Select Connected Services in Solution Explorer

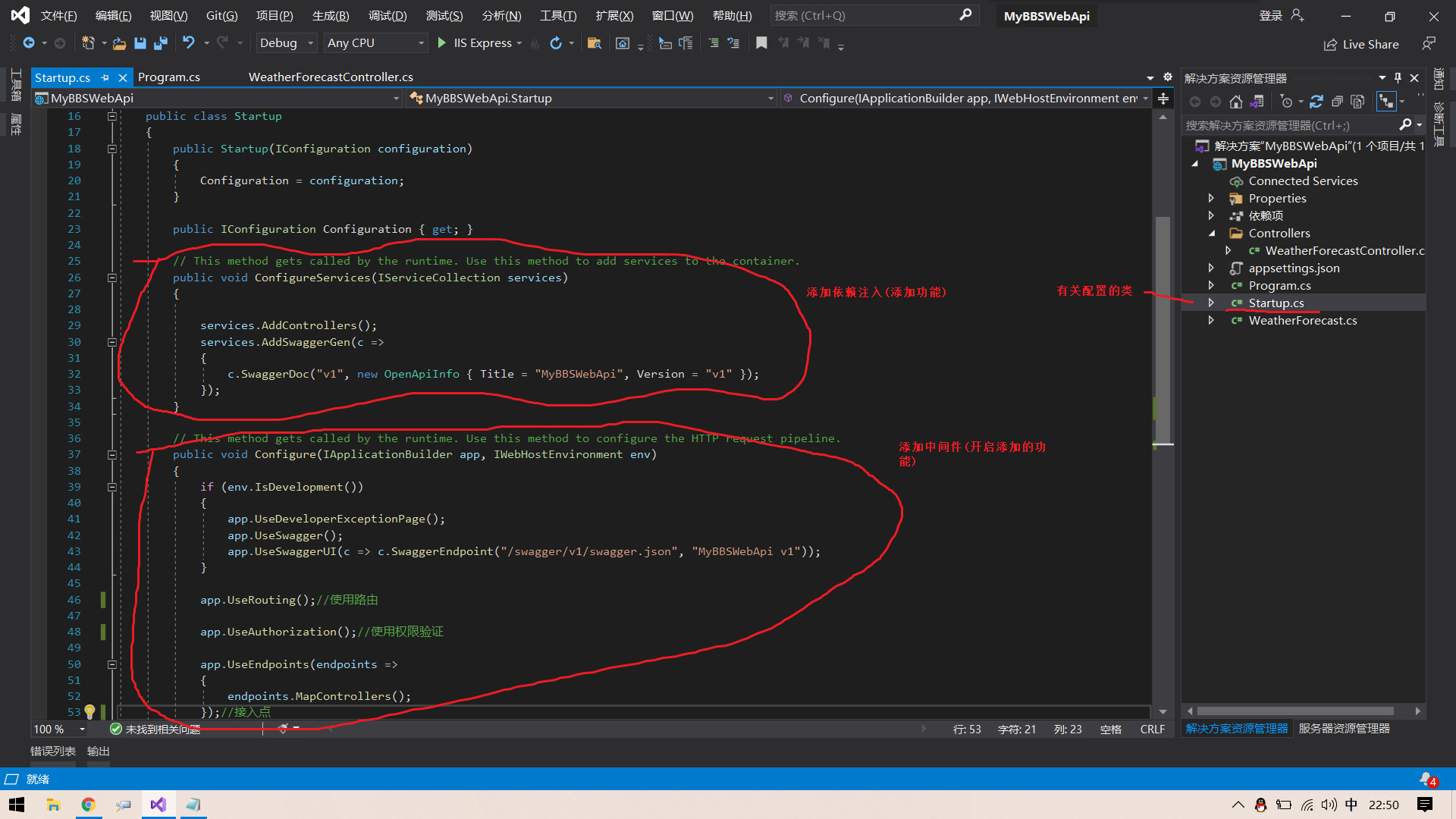point(1303,180)
